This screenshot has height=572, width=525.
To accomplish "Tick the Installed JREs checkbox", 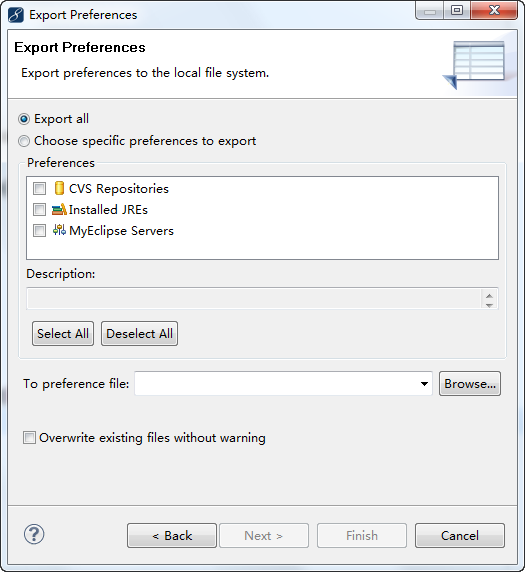I will [x=39, y=209].
